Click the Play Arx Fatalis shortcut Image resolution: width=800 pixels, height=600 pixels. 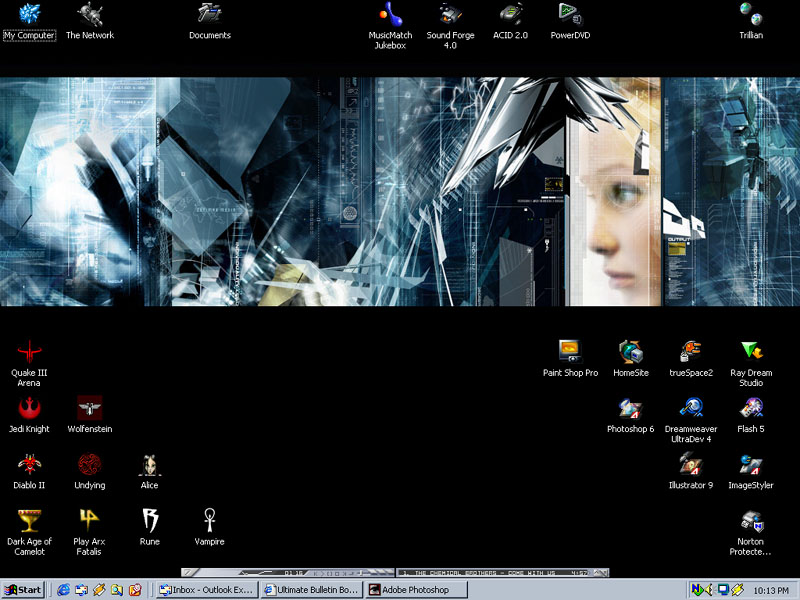89,533
